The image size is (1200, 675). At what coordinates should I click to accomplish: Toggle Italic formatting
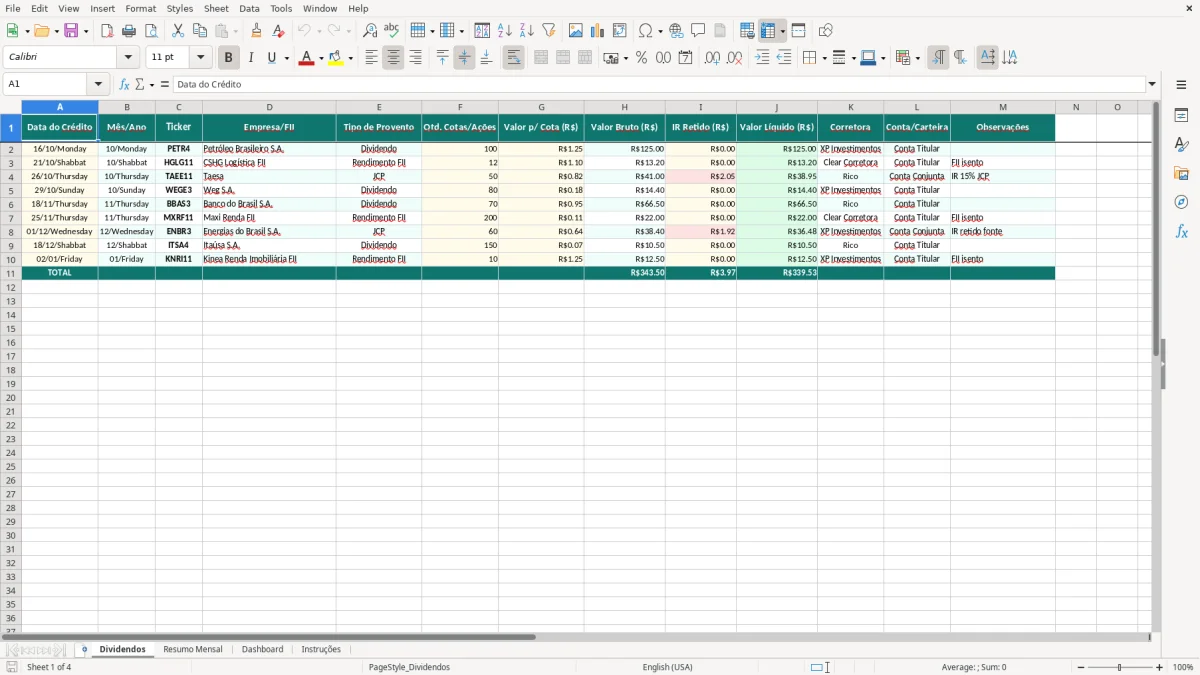(250, 58)
